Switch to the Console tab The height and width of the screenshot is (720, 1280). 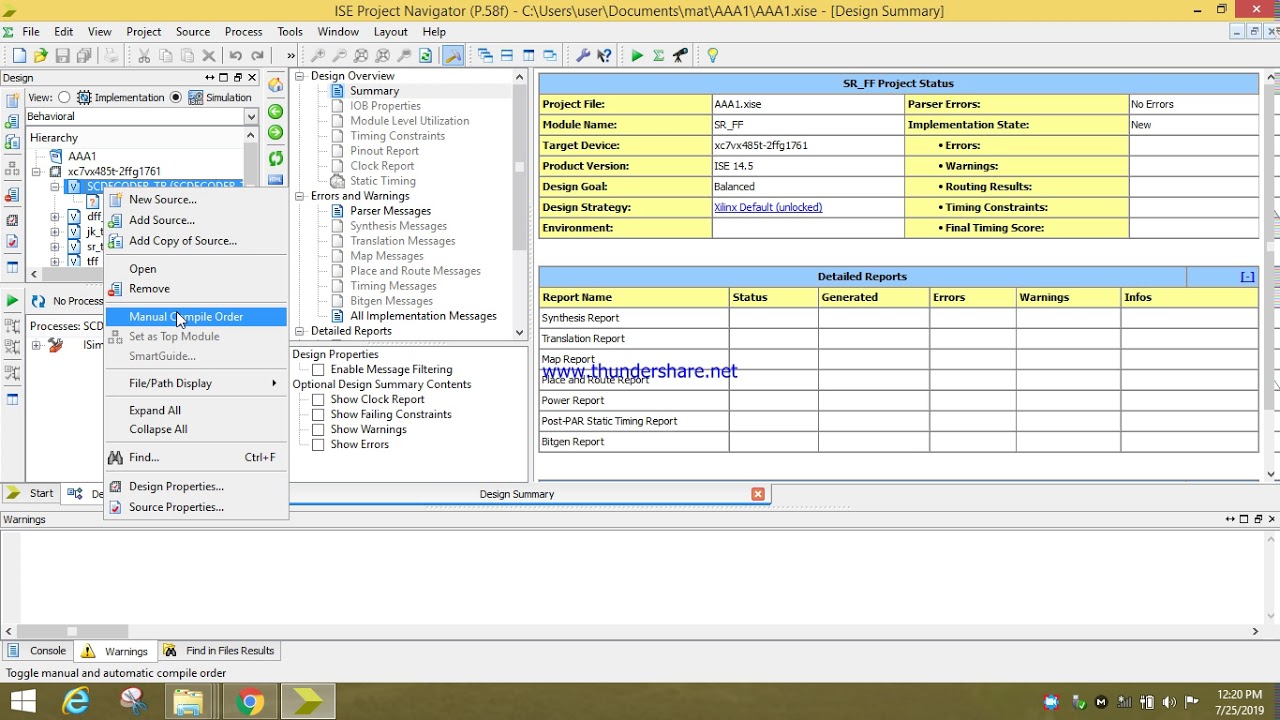(39, 651)
